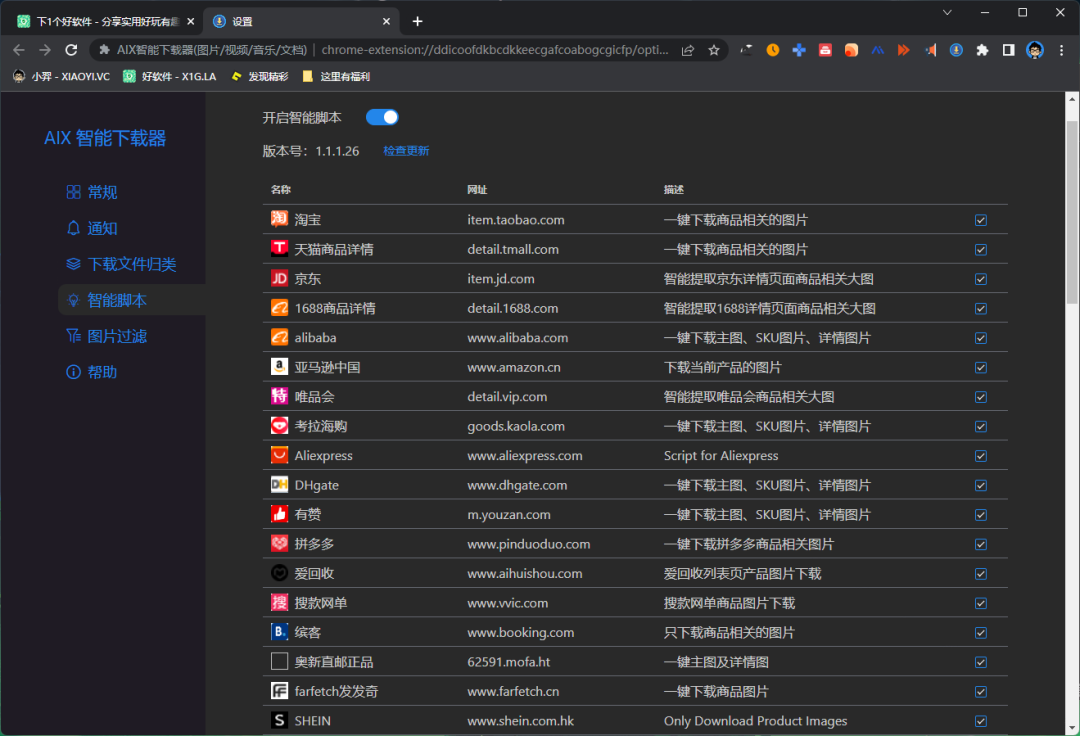
Task: Click the SHEIN icon
Action: [x=279, y=720]
